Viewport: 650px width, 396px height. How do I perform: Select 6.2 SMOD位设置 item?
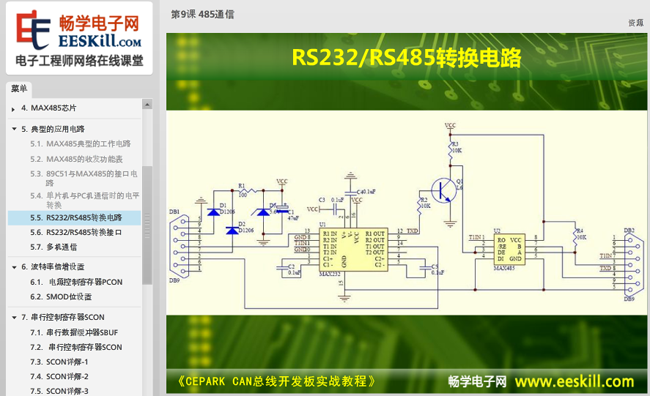[x=61, y=297]
